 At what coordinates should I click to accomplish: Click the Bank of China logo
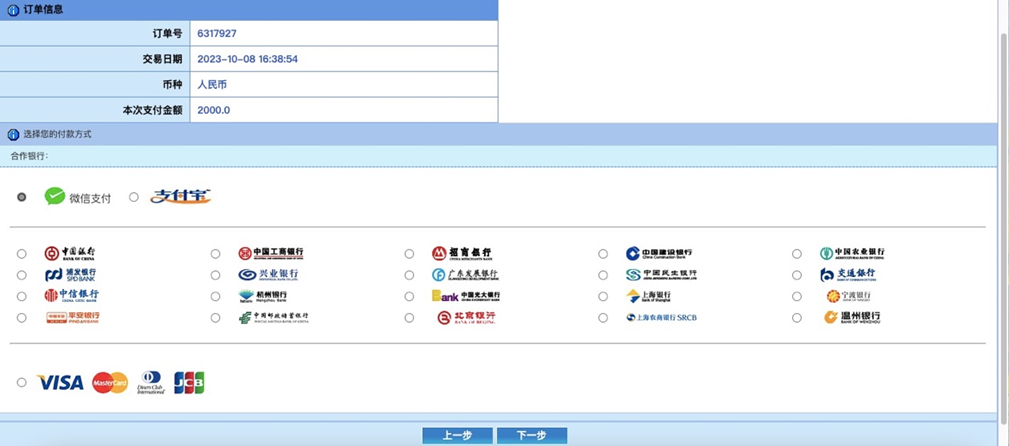[x=70, y=254]
